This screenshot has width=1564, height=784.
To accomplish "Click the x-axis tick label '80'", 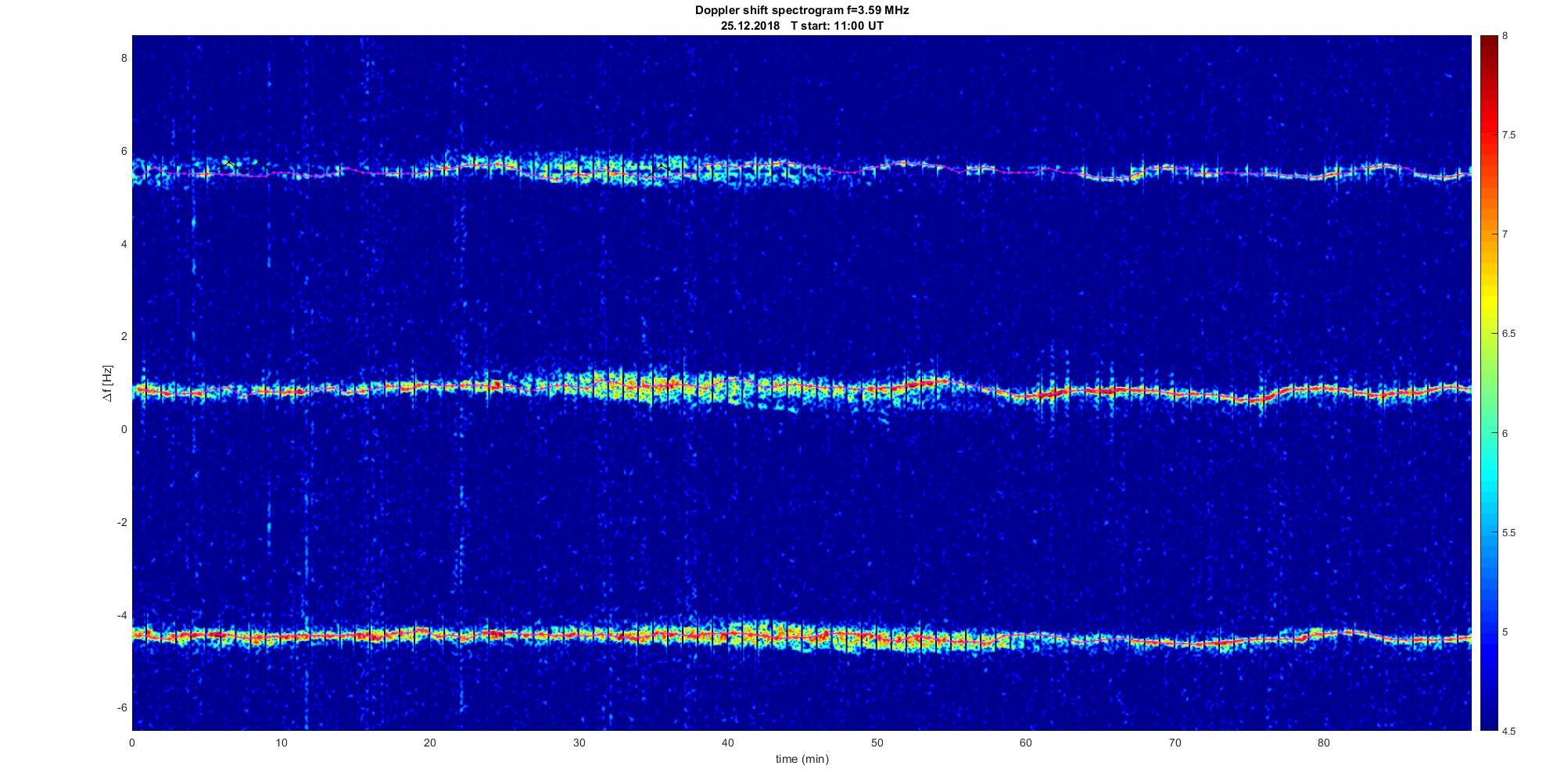I will click(1324, 743).
